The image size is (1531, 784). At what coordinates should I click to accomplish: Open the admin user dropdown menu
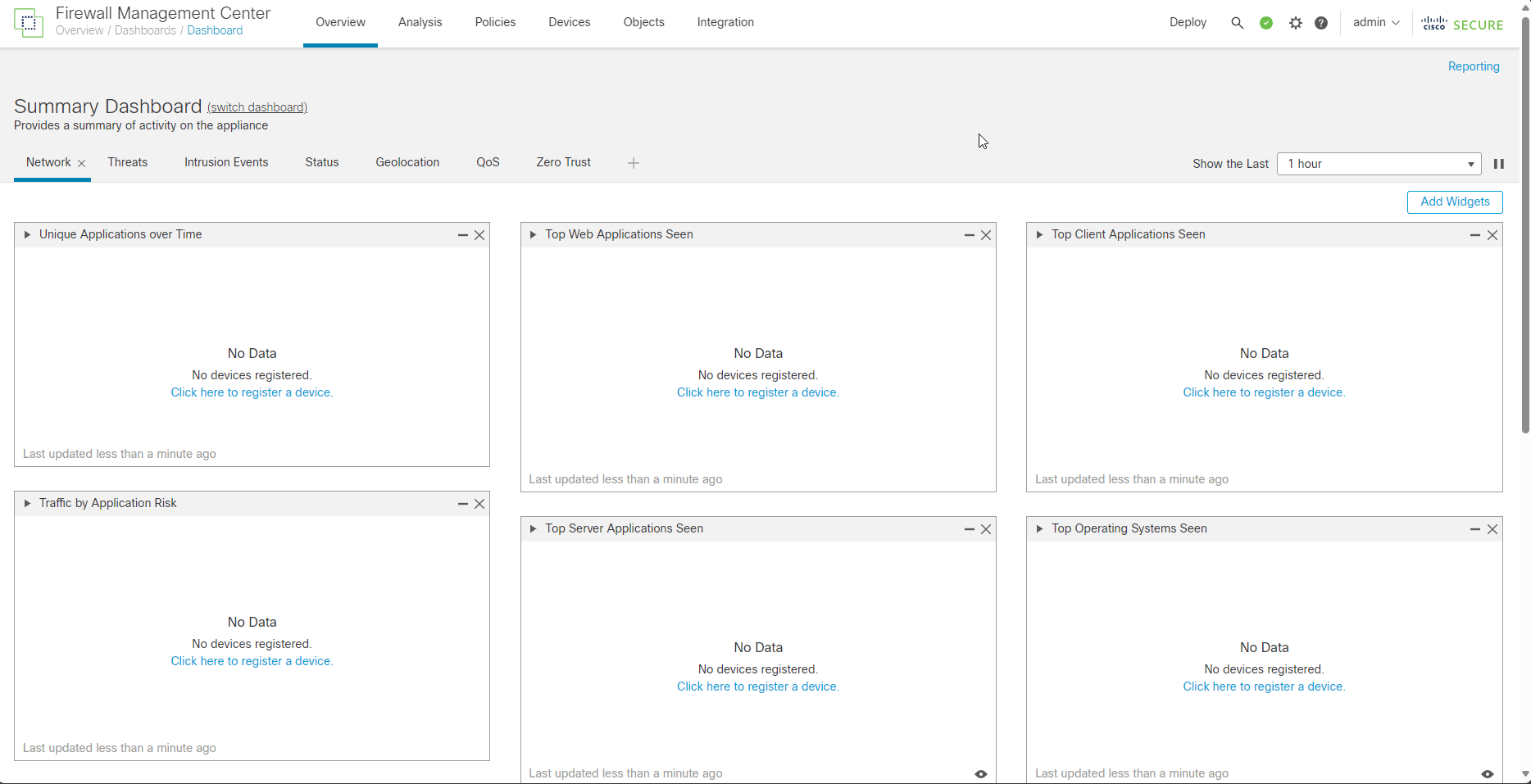click(1376, 23)
